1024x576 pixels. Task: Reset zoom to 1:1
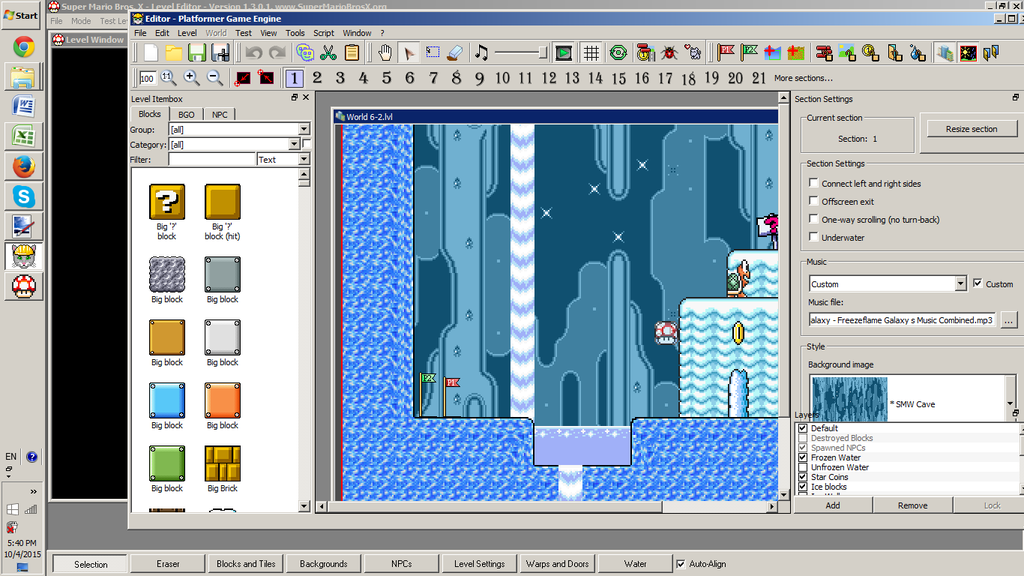click(168, 78)
